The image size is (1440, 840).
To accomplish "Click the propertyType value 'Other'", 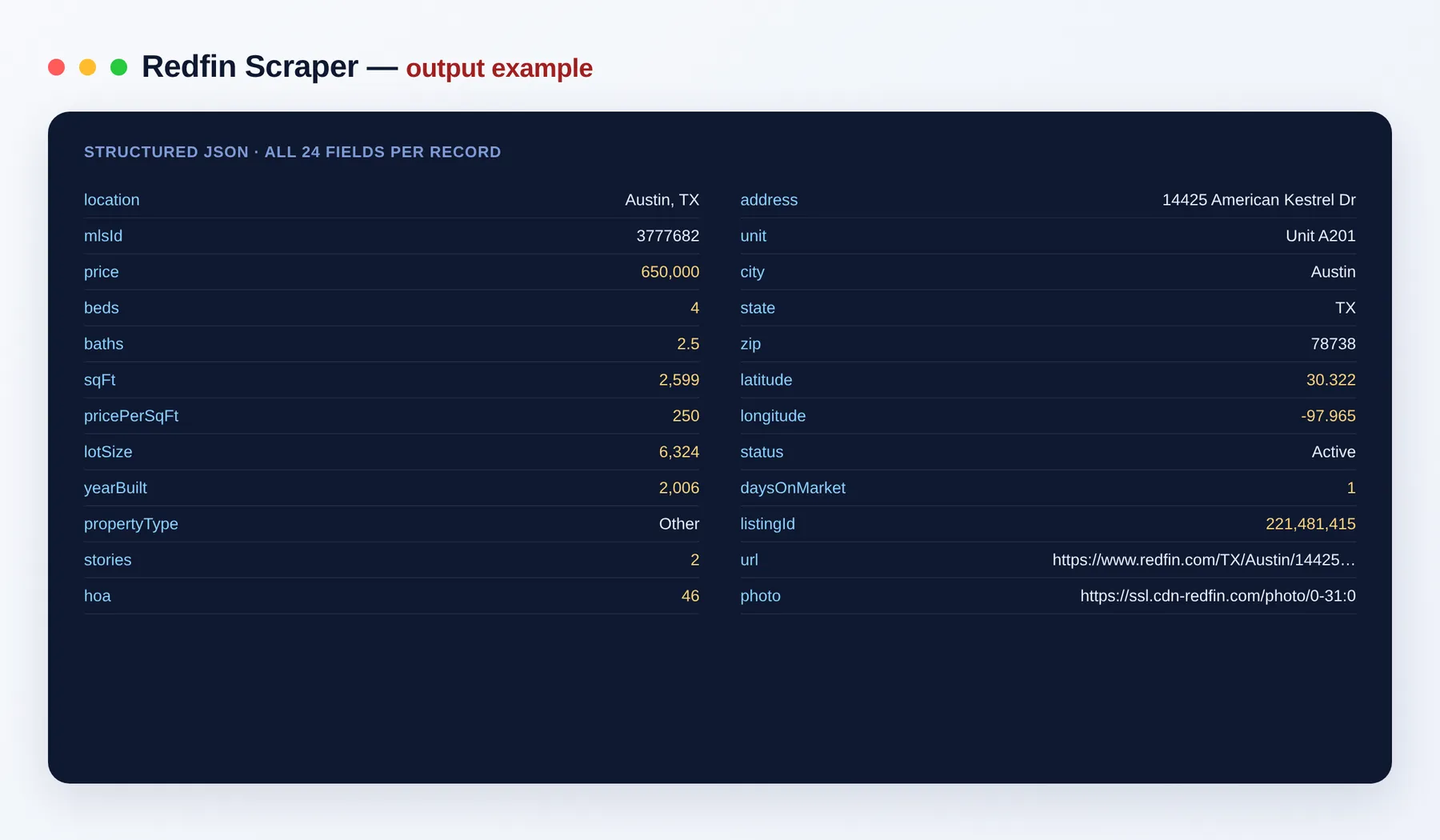I will pyautogui.click(x=679, y=524).
